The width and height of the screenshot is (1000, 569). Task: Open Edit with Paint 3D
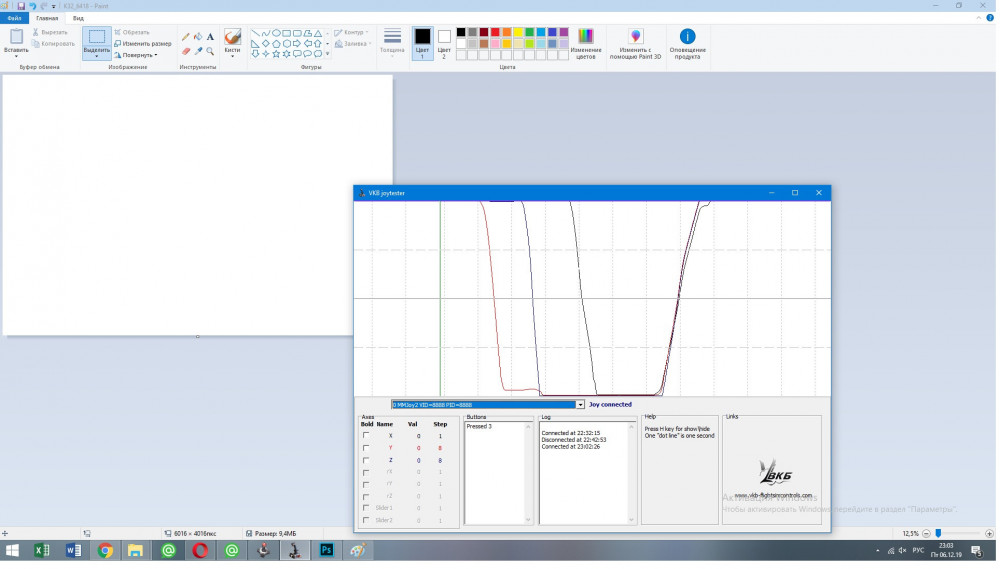point(636,43)
